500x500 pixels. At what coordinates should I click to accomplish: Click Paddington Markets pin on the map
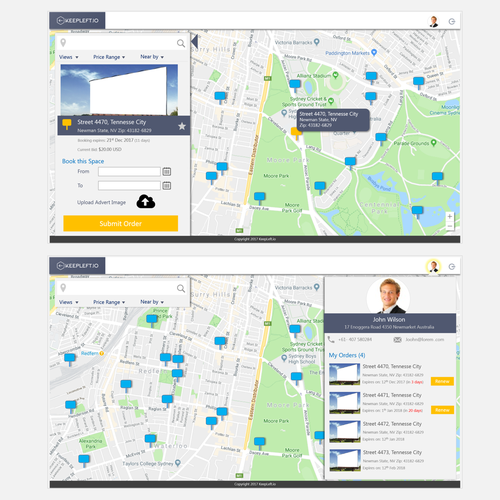pos(374,52)
